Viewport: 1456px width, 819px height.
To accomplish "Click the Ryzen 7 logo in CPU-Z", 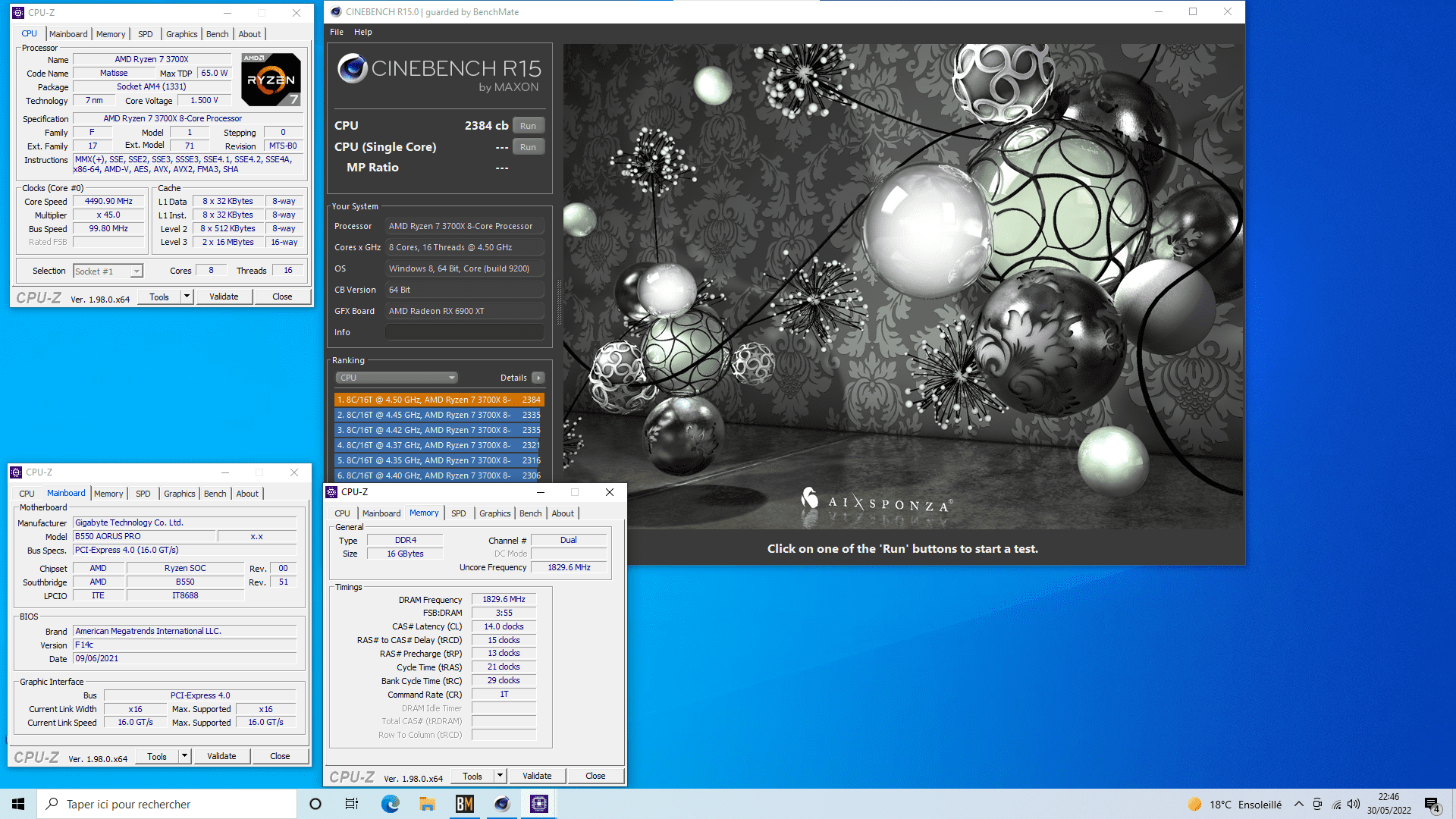I will (271, 79).
